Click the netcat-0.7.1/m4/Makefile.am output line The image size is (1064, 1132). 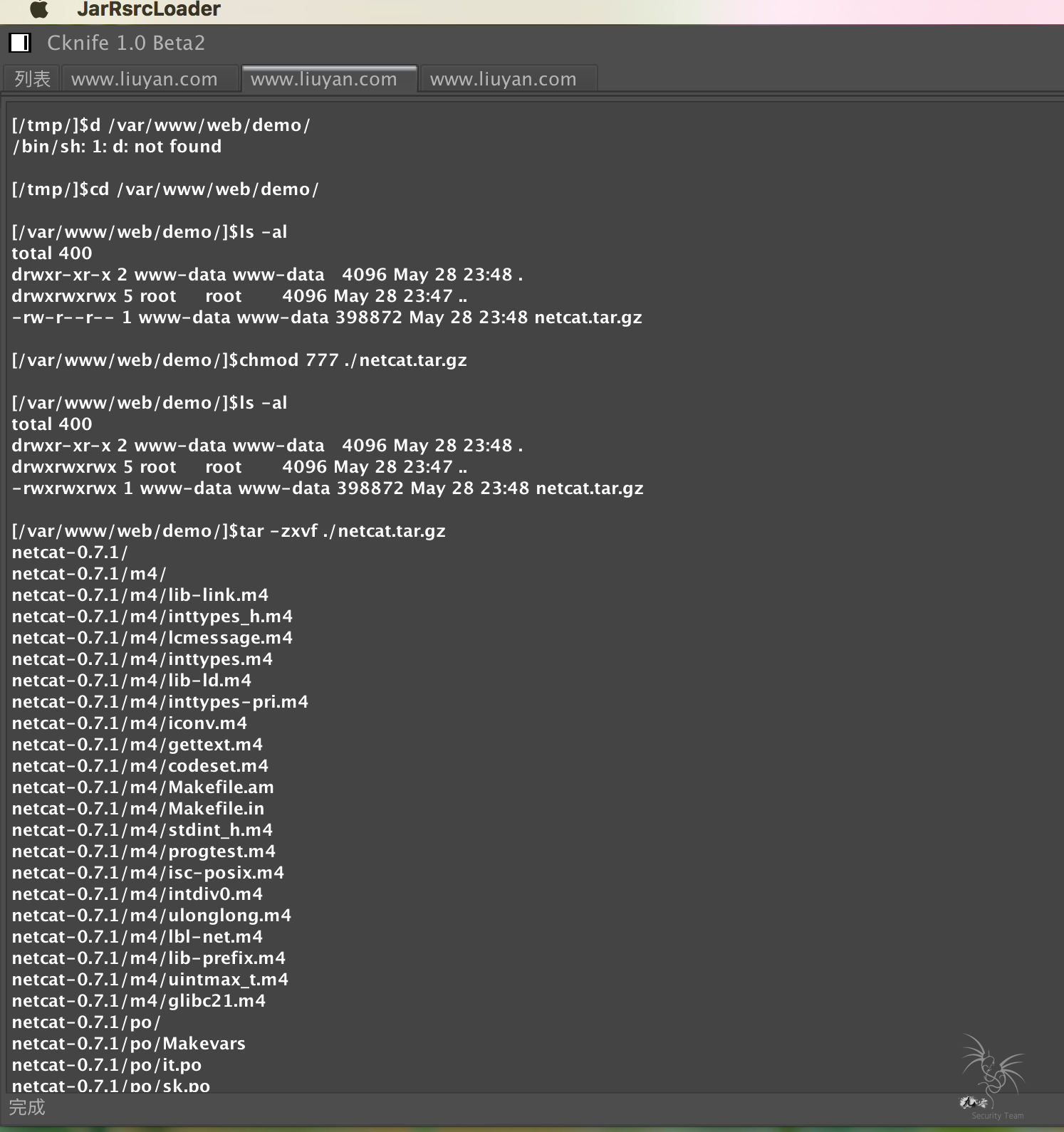(x=142, y=787)
